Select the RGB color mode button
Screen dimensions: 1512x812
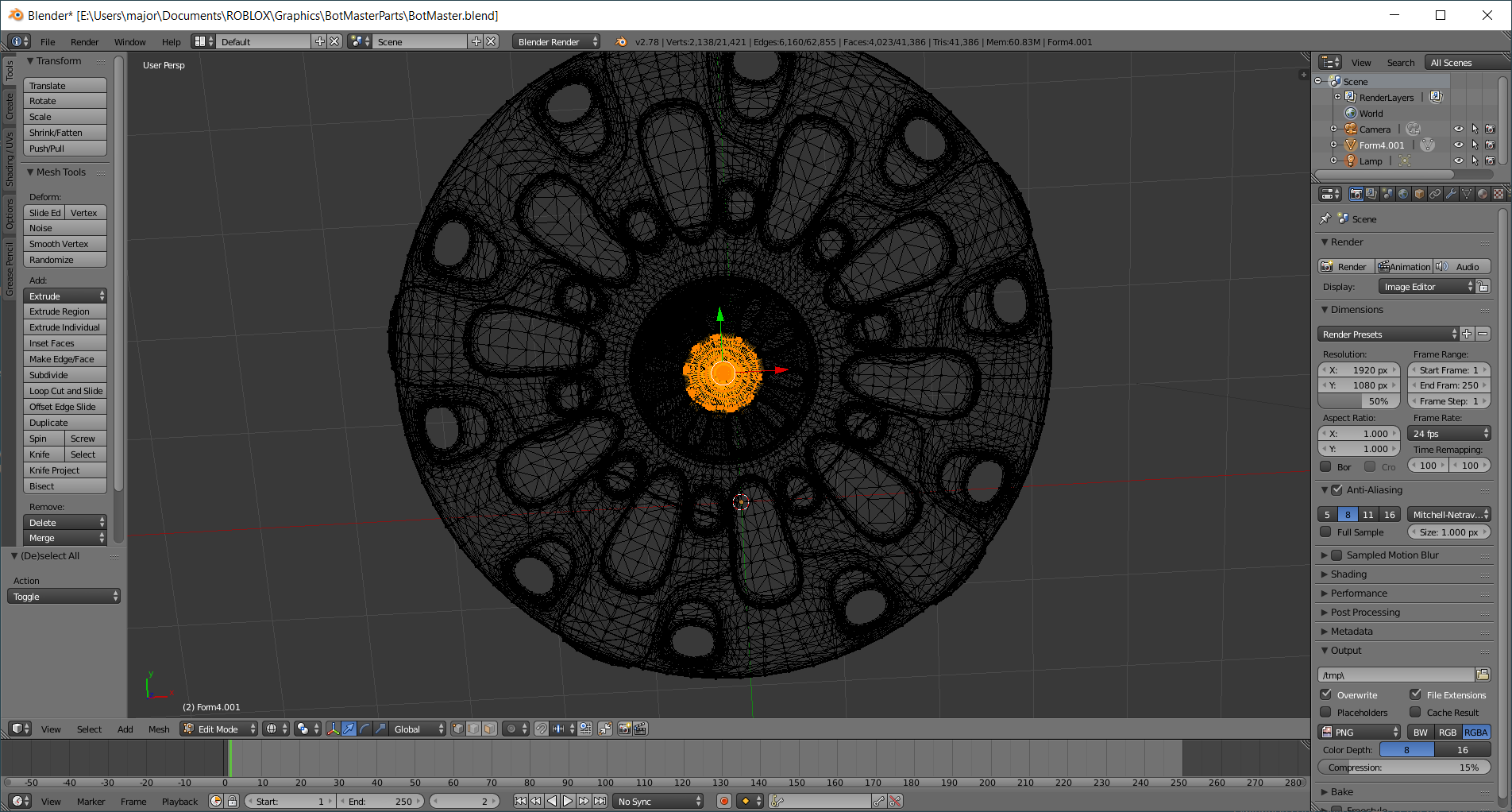pyautogui.click(x=1448, y=732)
